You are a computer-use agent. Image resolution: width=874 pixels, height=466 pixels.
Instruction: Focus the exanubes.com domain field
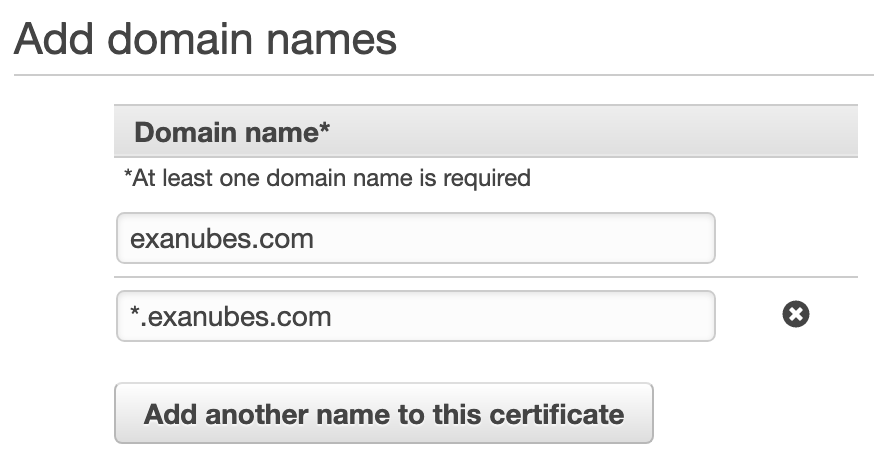pos(415,238)
